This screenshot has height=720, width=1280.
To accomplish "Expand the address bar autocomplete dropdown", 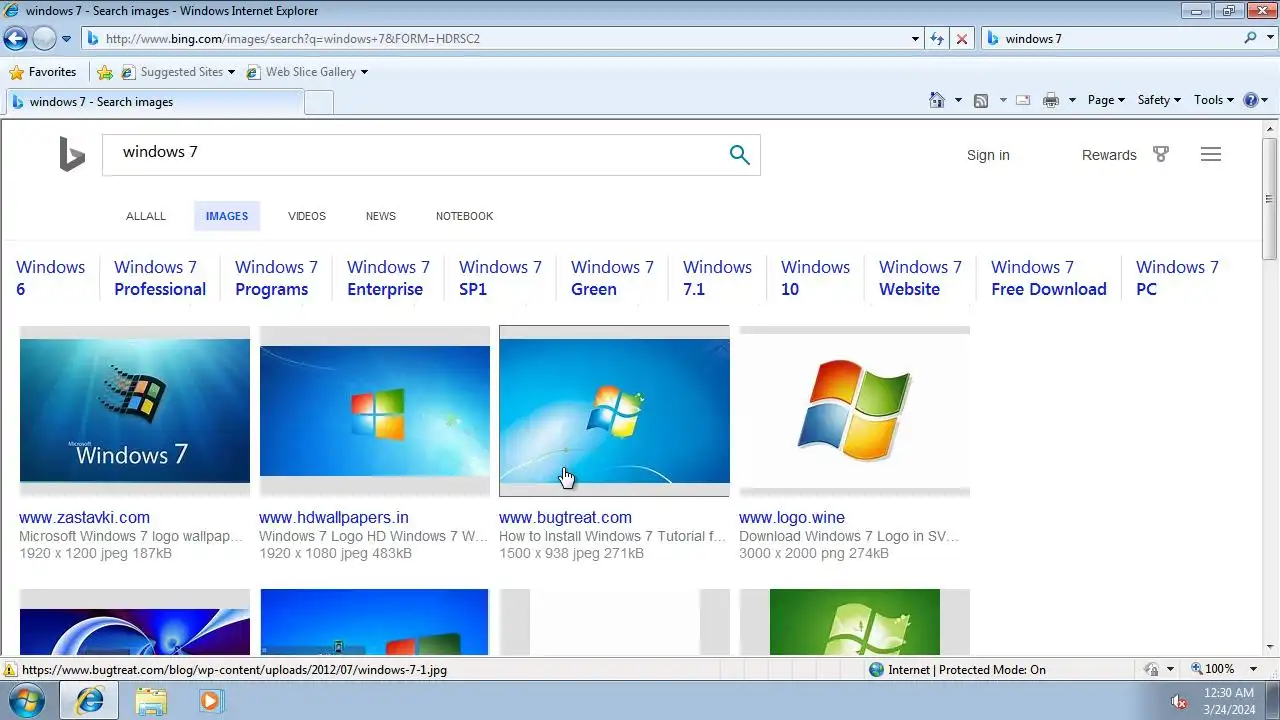I will 916,39.
